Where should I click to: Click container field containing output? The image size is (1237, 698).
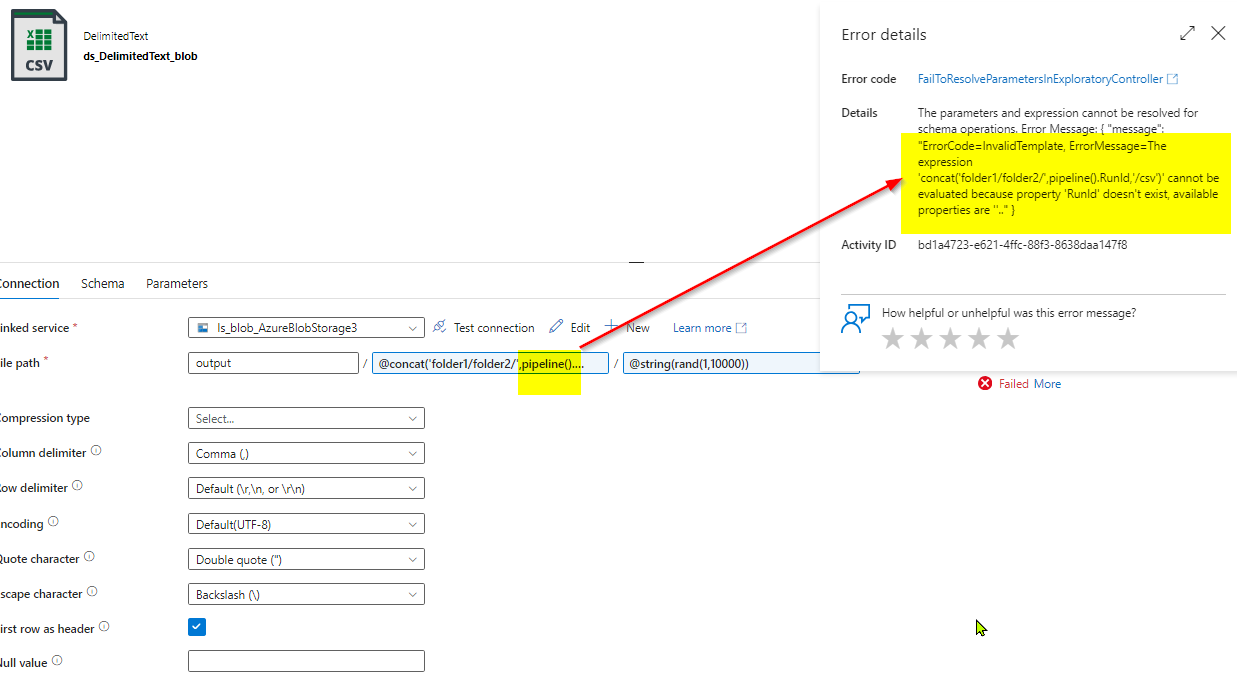[273, 363]
